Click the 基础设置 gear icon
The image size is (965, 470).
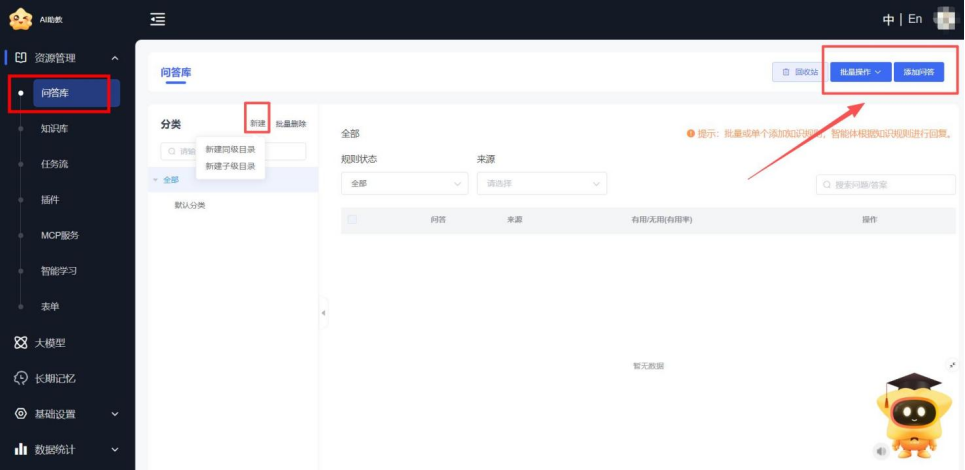click(x=21, y=413)
